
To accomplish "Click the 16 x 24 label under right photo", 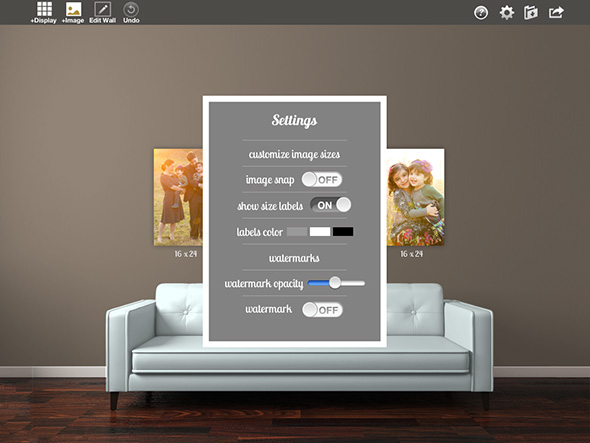I will (411, 254).
